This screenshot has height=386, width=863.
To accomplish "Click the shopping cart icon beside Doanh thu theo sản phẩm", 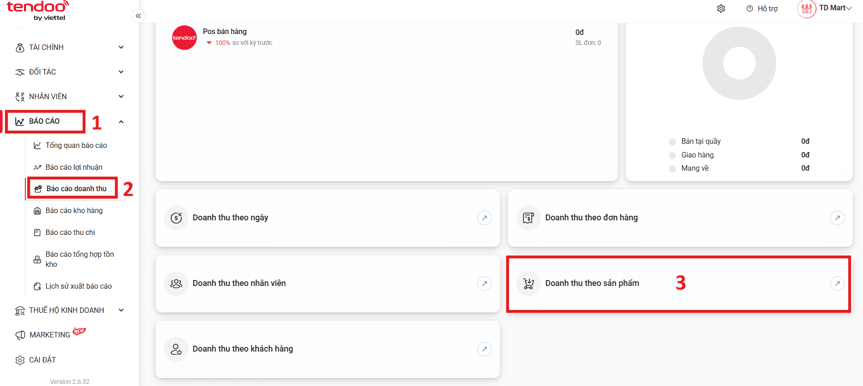I will tap(528, 284).
